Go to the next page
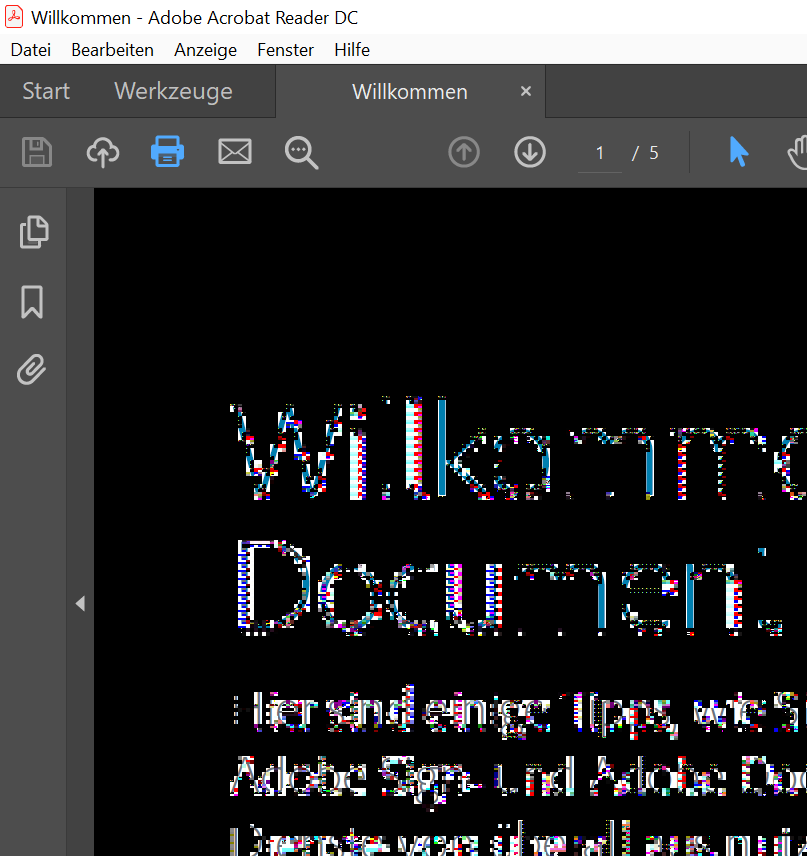Image resolution: width=807 pixels, height=856 pixels. click(529, 152)
